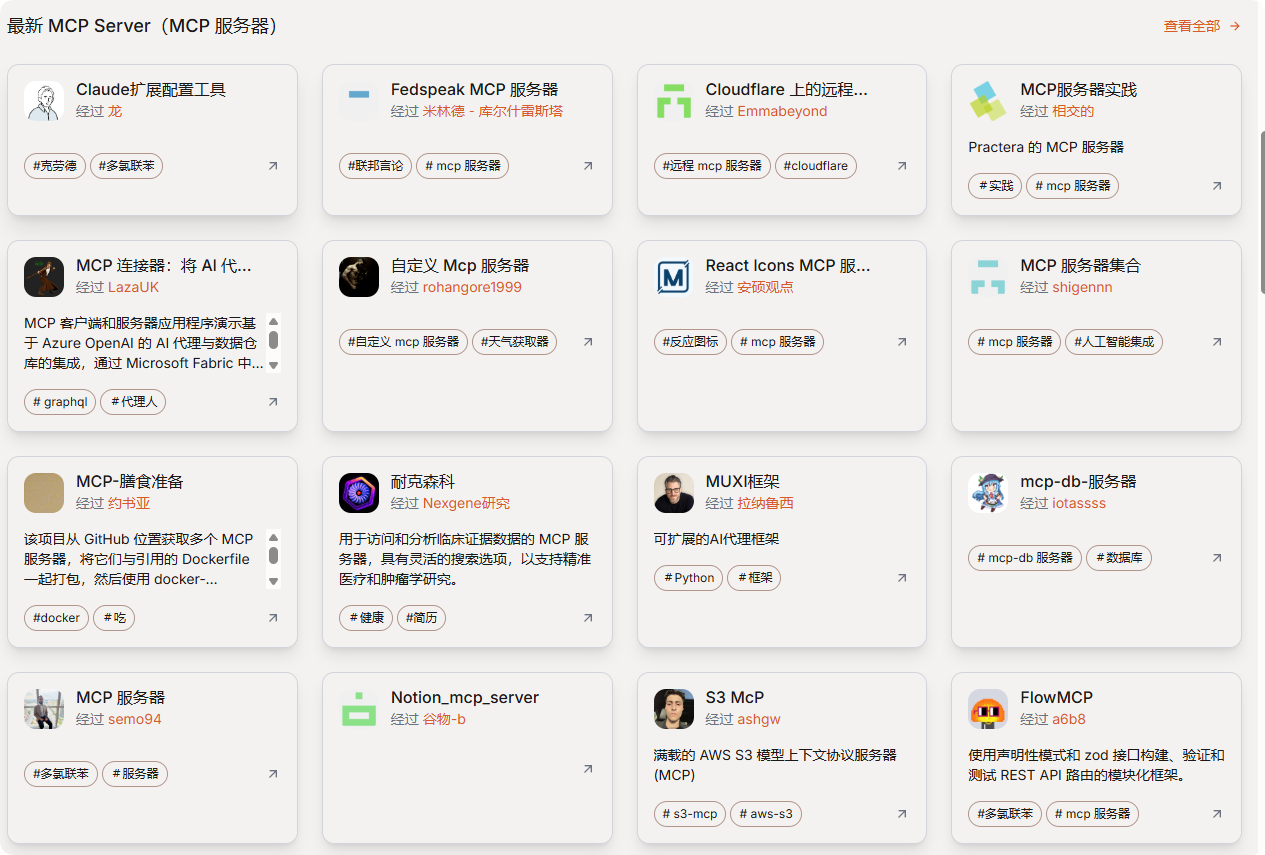
Task: Click the MCP-膳食准备 tan square avatar
Action: (44, 493)
